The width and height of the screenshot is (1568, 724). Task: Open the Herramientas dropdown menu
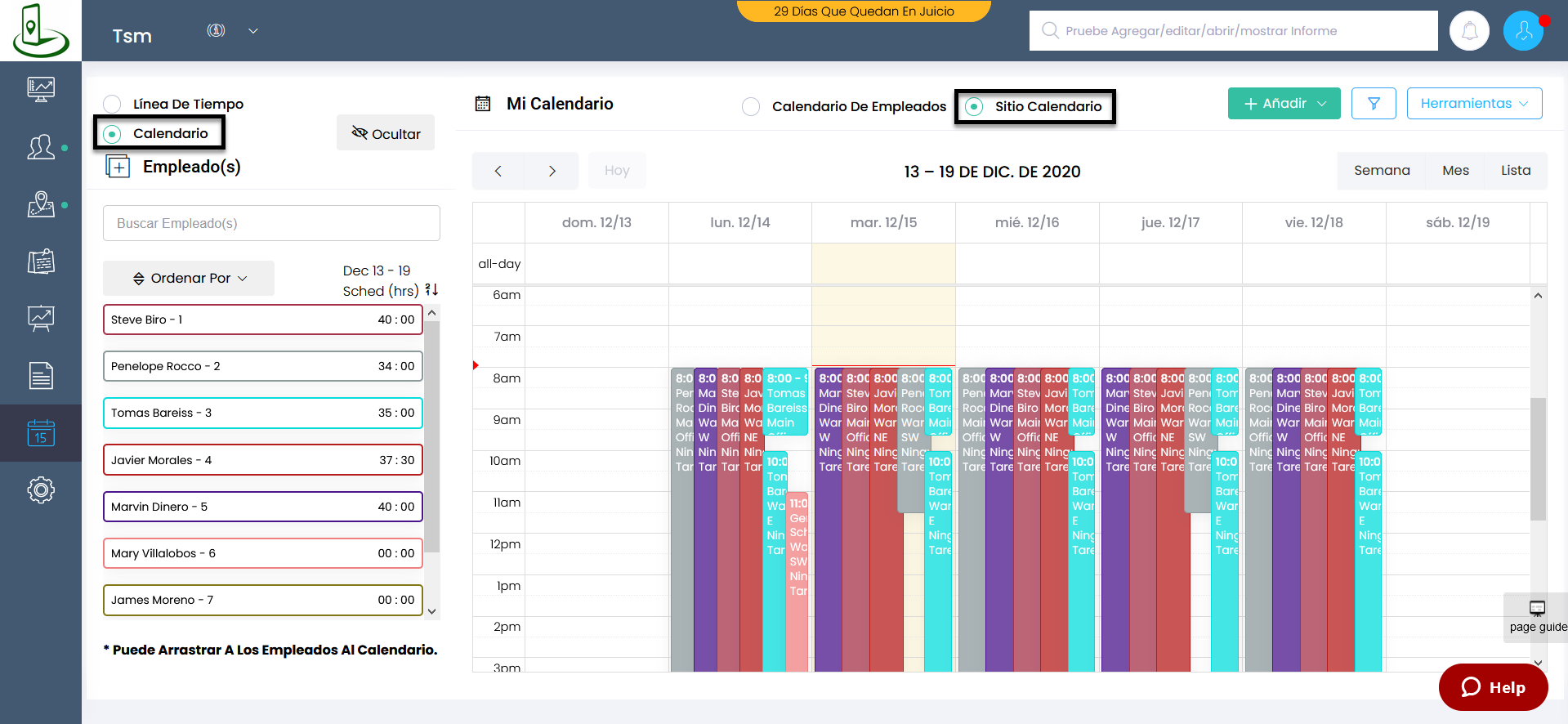click(x=1474, y=104)
